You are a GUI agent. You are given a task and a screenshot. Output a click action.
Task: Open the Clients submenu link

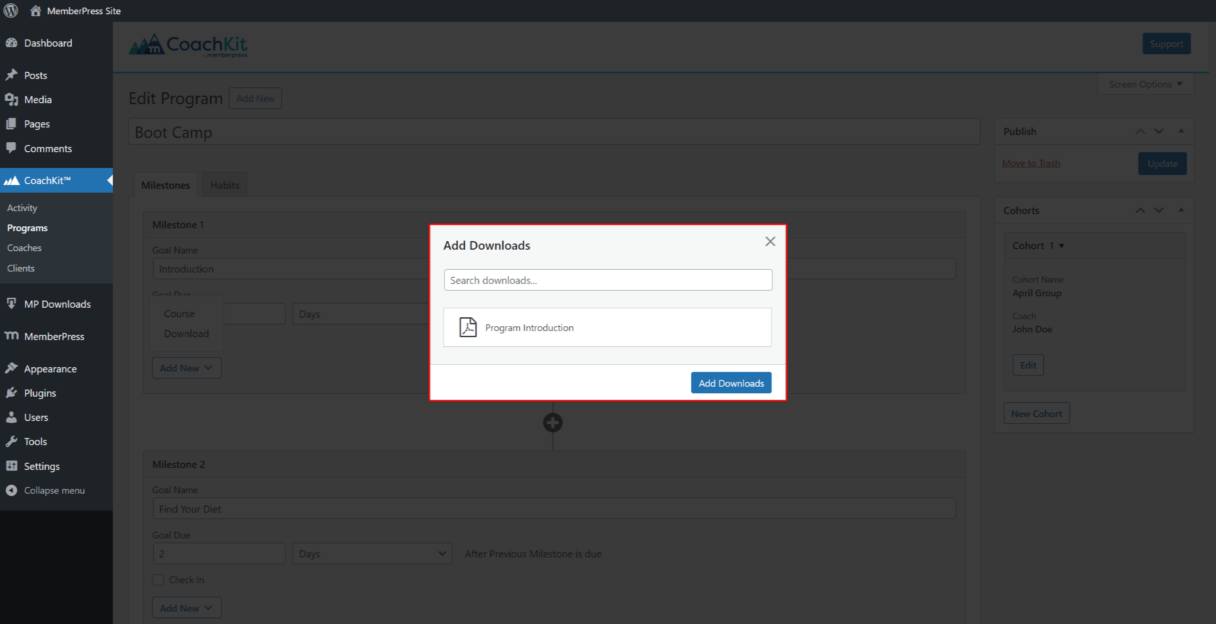click(21, 268)
